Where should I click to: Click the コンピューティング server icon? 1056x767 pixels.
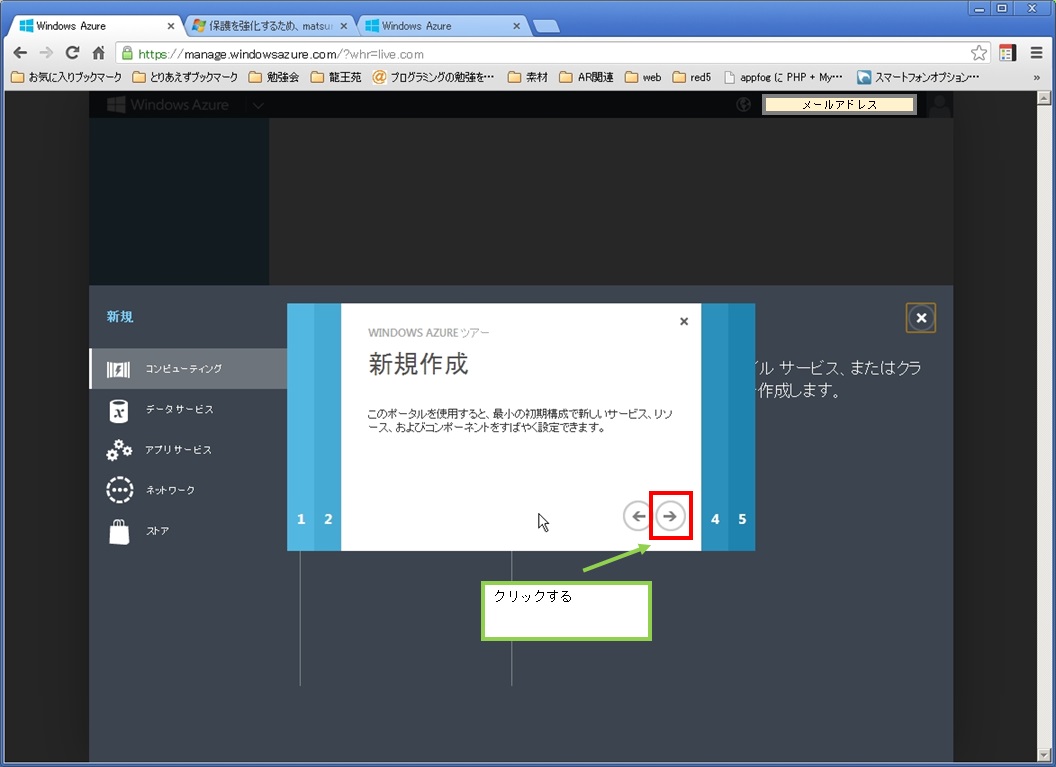119,369
